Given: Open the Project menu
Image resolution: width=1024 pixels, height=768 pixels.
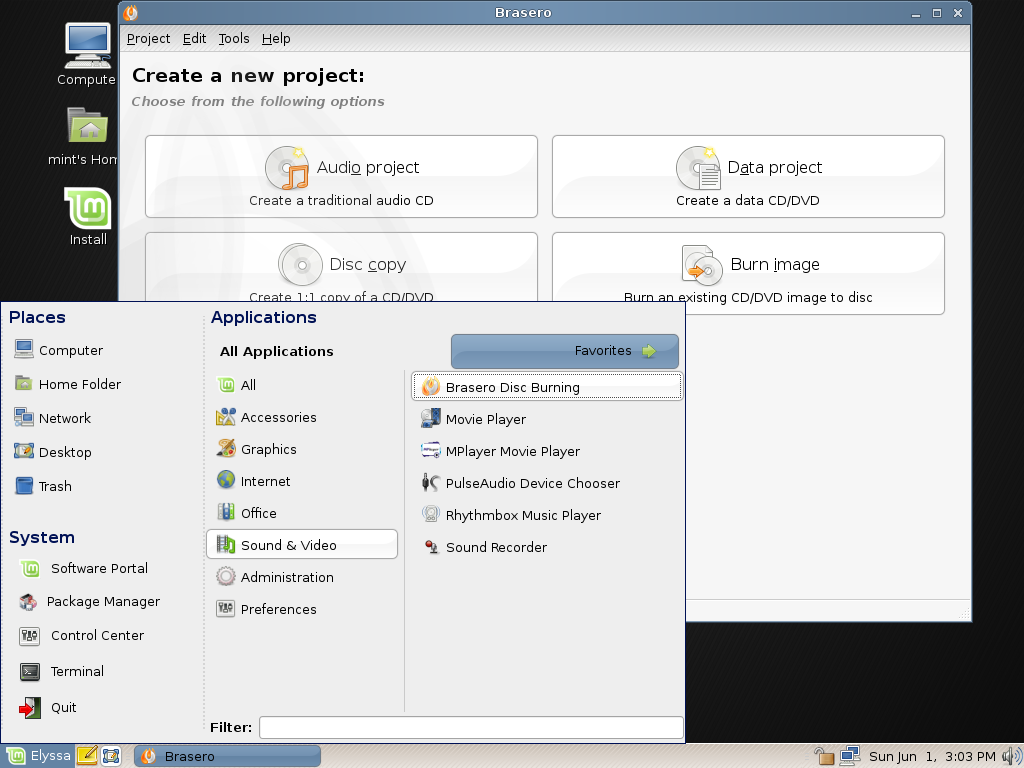Looking at the screenshot, I should tap(148, 39).
